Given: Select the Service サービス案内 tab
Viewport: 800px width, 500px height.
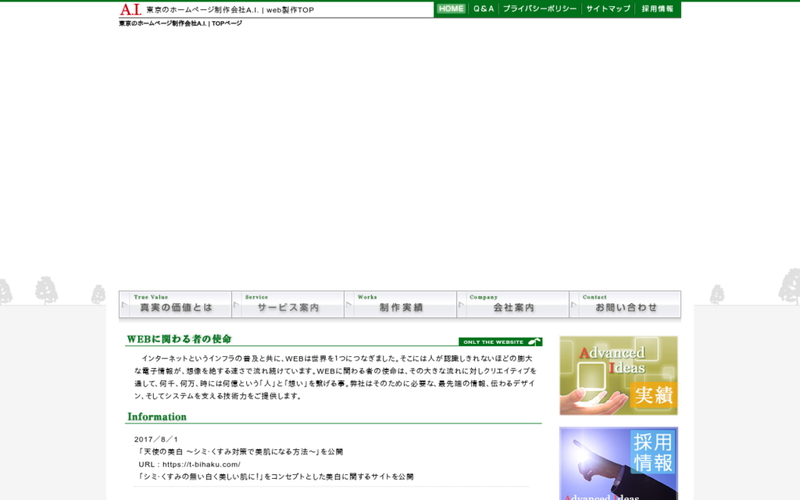Looking at the screenshot, I should tap(288, 305).
